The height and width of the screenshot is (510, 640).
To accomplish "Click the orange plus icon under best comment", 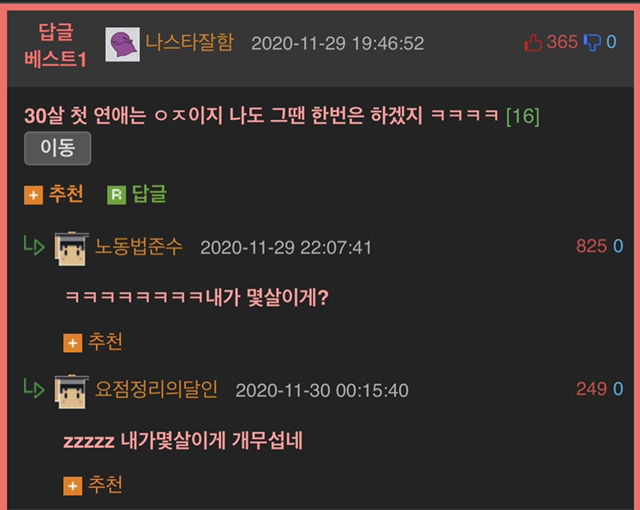I will click(x=33, y=195).
